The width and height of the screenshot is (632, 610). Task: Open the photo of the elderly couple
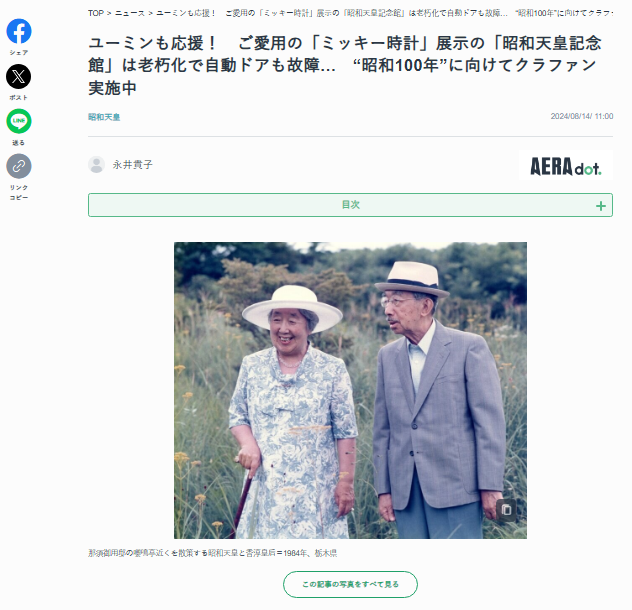pyautogui.click(x=350, y=390)
